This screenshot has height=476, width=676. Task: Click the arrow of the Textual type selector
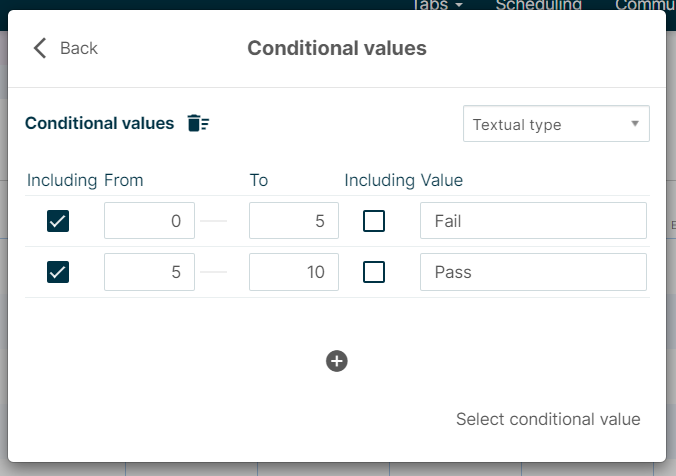[x=634, y=124]
